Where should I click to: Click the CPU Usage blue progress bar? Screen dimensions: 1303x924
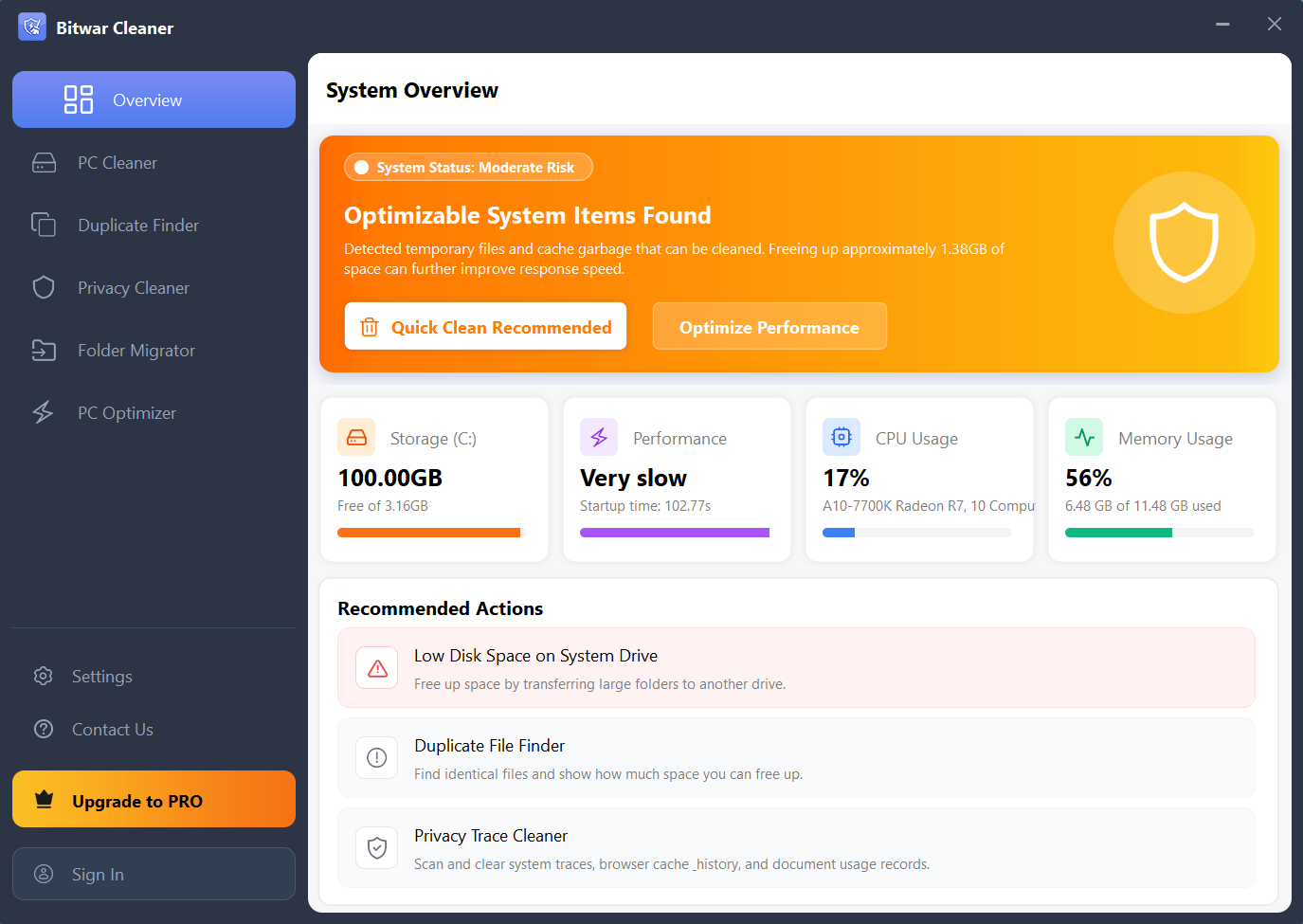[x=917, y=533]
